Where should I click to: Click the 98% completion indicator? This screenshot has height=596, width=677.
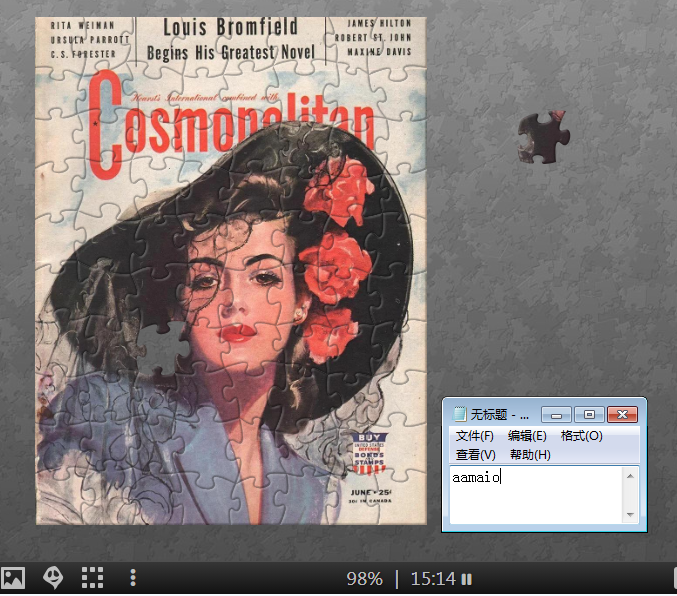click(364, 579)
